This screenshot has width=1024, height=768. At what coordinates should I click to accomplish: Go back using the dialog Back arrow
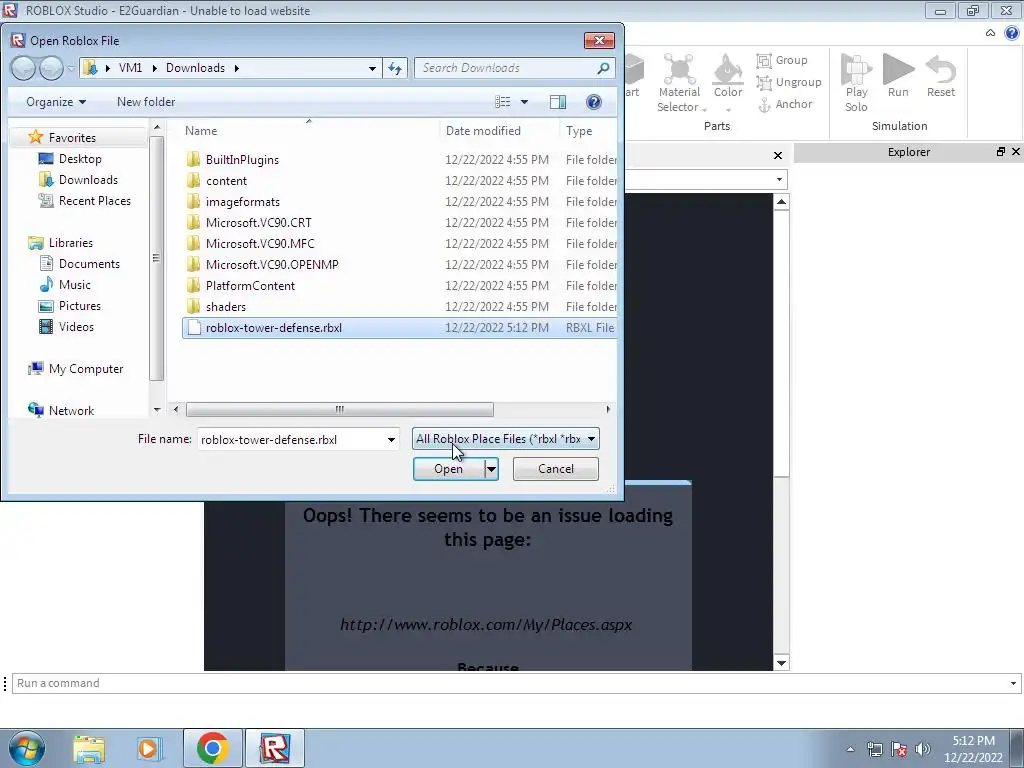click(24, 68)
